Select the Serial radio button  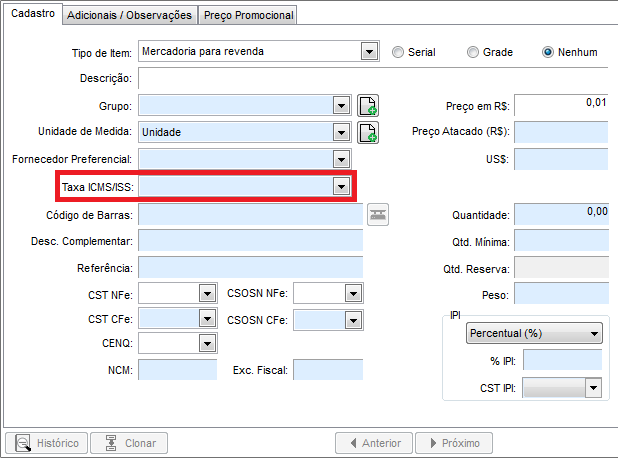[x=399, y=51]
